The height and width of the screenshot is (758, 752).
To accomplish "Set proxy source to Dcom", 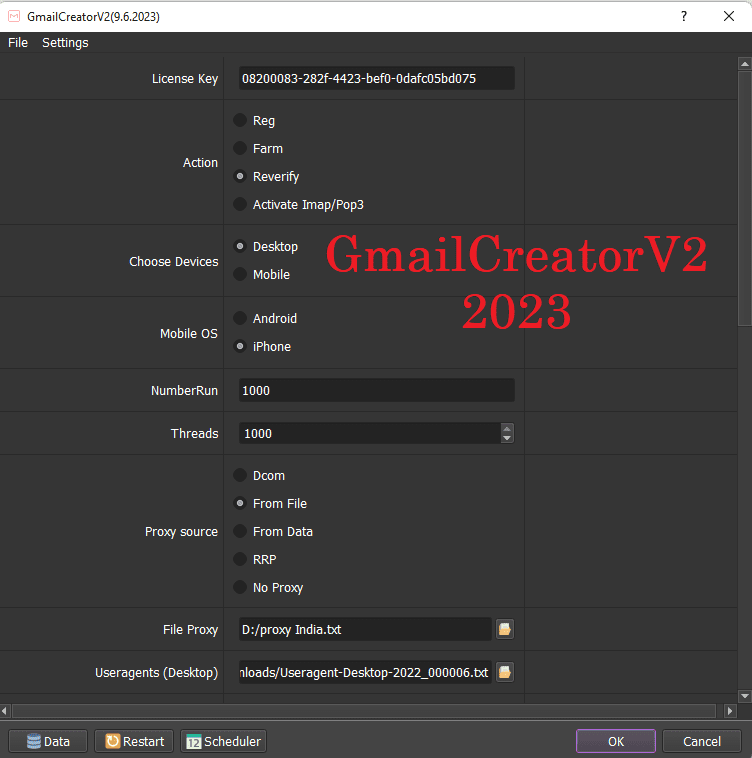I will tap(240, 476).
